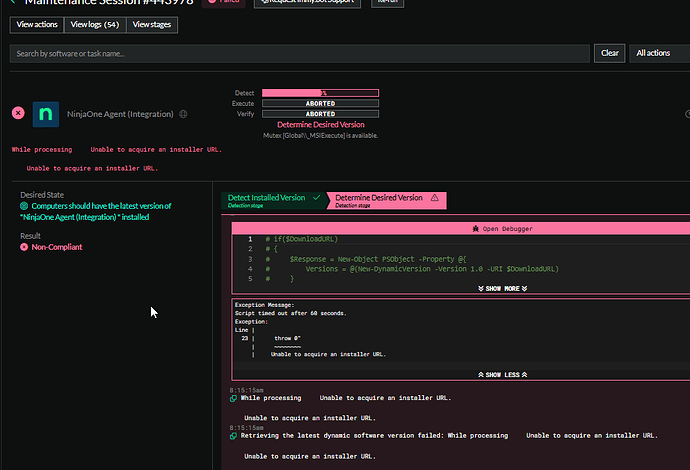Viewport: 690px width, 470px height.
Task: Click the Non-Compliant result text
Action: [57, 247]
